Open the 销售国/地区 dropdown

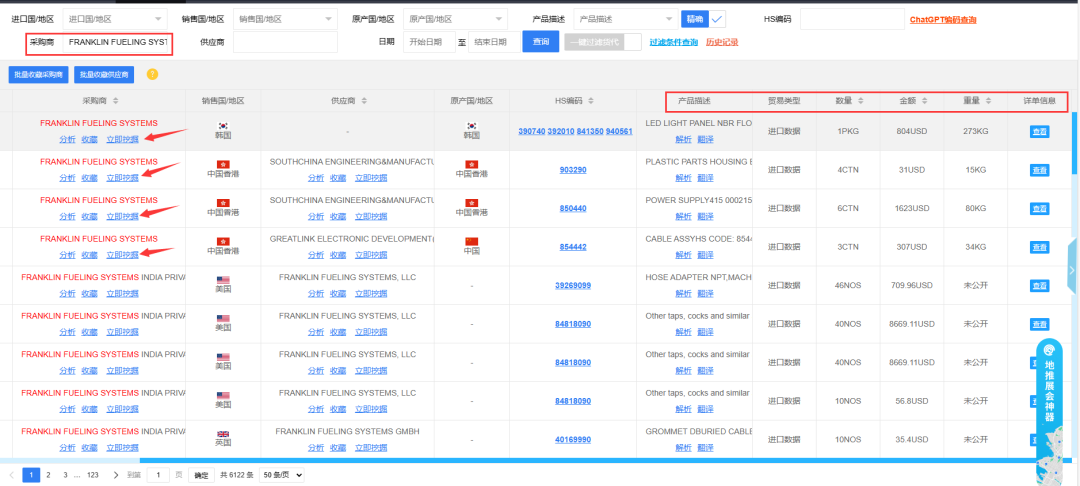(285, 19)
